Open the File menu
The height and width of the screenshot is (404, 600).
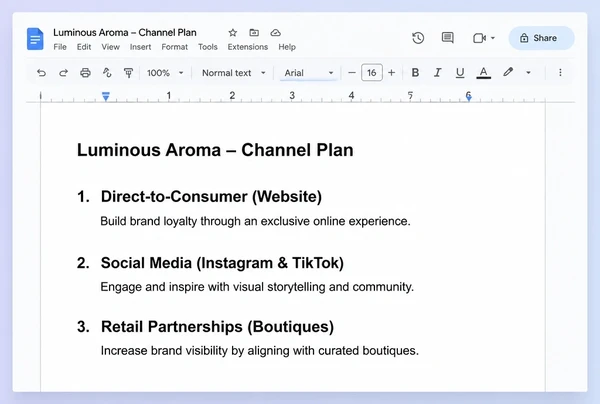pyautogui.click(x=60, y=47)
